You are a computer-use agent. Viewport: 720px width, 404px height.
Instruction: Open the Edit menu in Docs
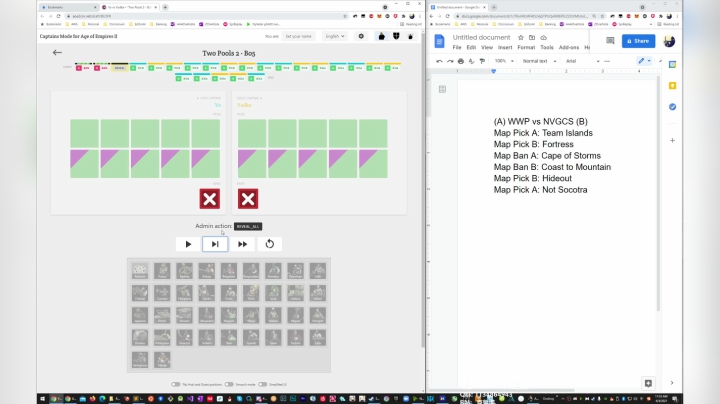point(471,47)
